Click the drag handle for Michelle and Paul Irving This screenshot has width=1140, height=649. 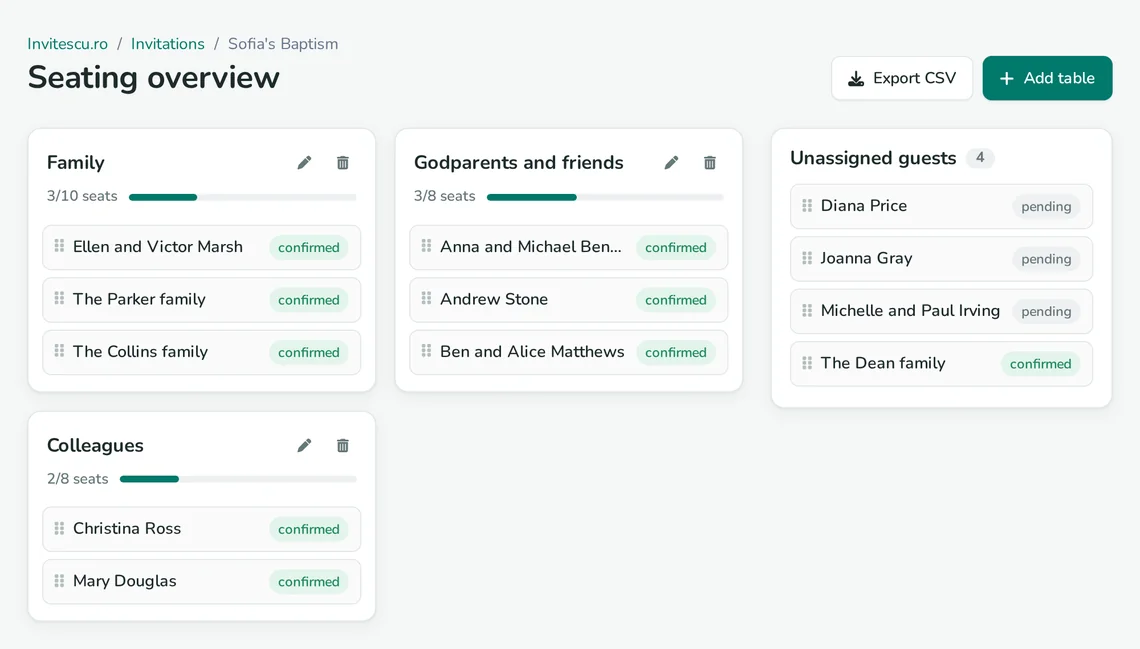807,310
